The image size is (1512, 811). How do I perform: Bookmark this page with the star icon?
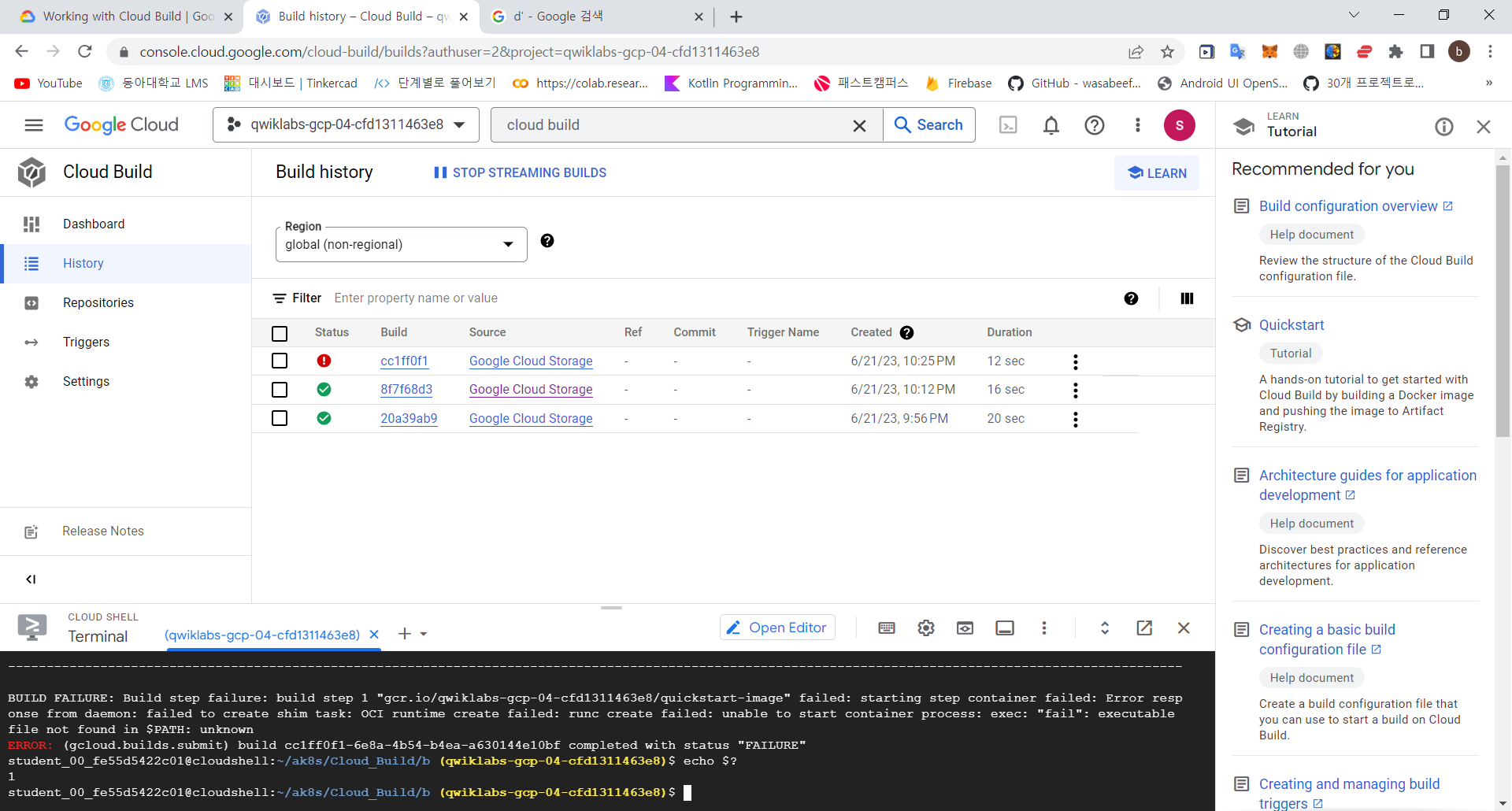tap(1167, 52)
